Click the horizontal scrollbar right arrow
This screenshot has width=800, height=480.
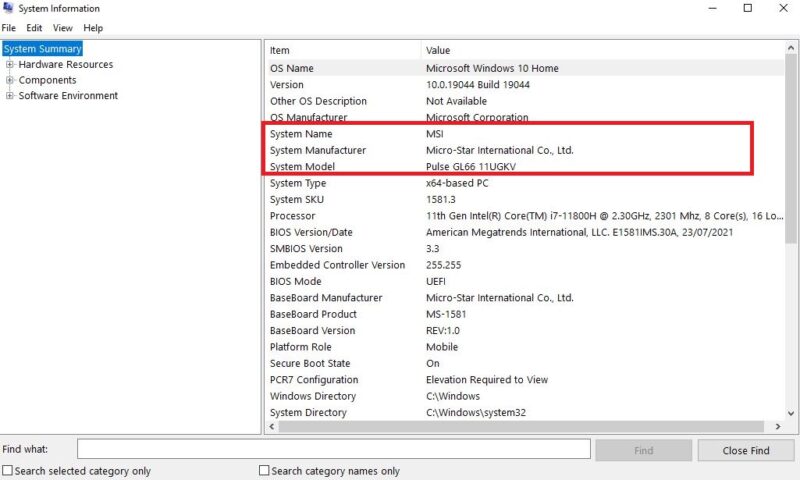pos(778,426)
